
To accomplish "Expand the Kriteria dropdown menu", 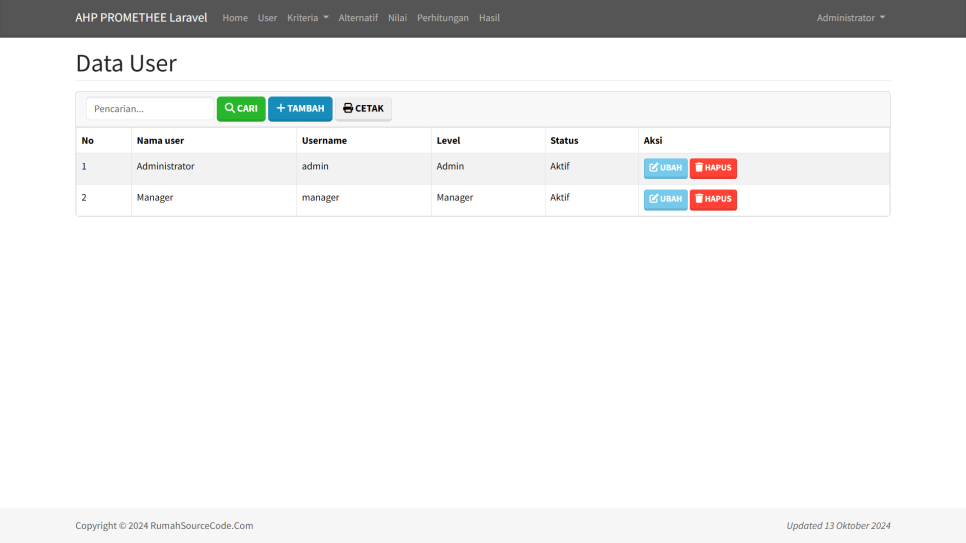I will click(x=307, y=18).
